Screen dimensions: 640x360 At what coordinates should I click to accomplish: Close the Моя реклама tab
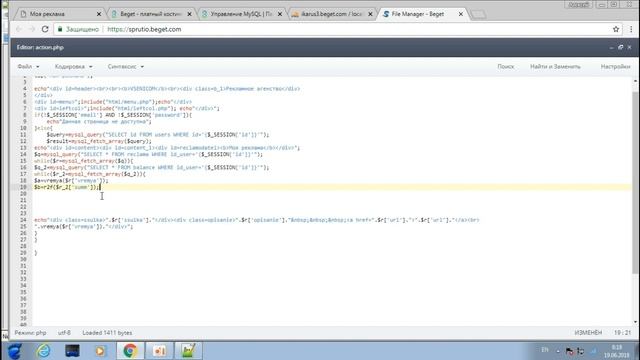99,14
